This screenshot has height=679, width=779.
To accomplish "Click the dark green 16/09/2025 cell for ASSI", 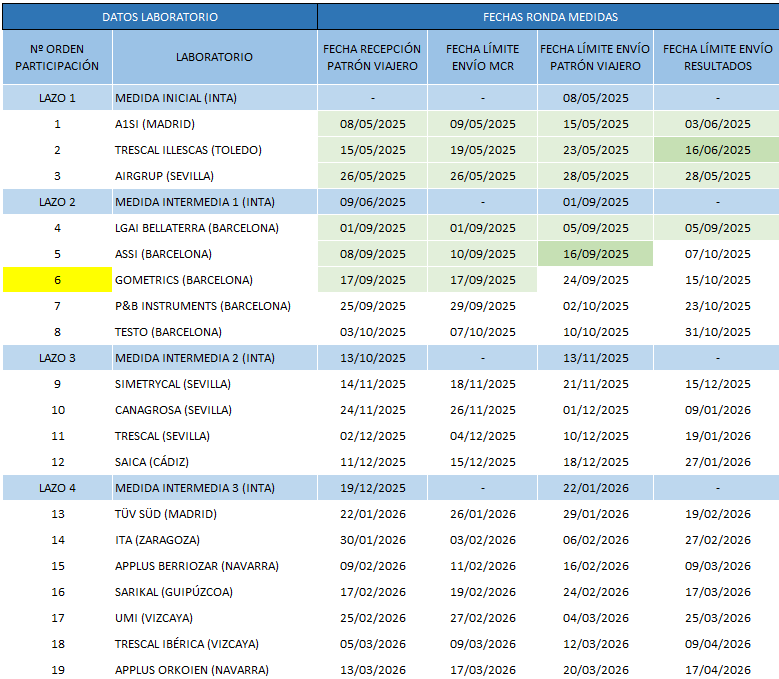I will (595, 254).
